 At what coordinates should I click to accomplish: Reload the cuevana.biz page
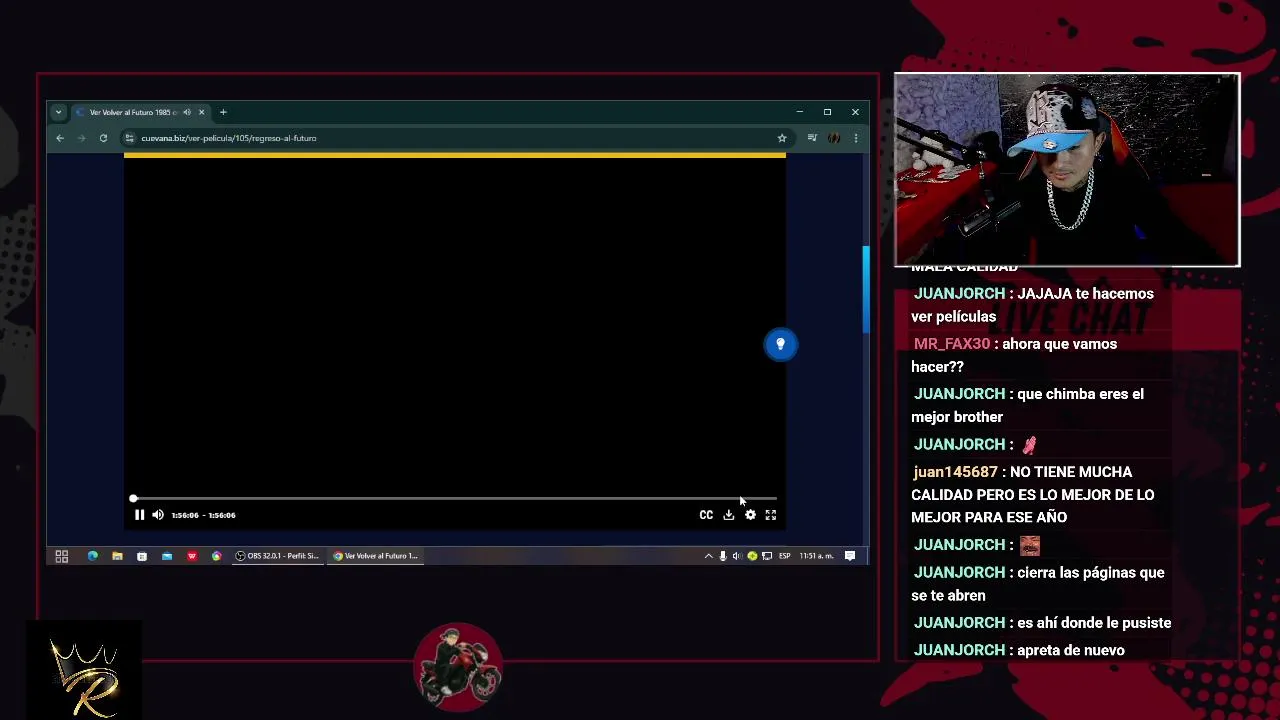(103, 138)
